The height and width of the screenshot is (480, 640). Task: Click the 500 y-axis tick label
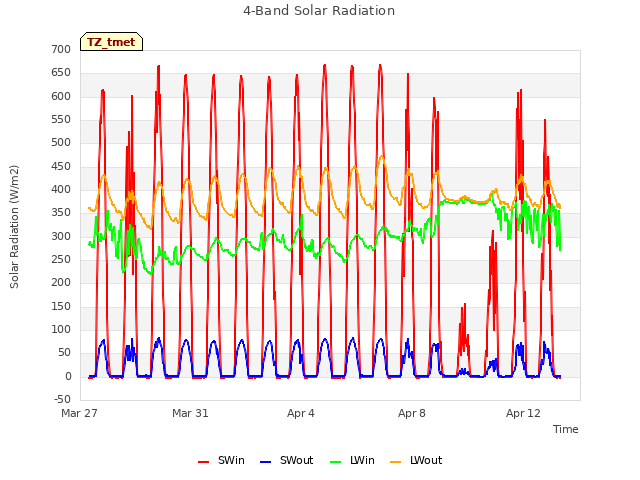(x=61, y=143)
